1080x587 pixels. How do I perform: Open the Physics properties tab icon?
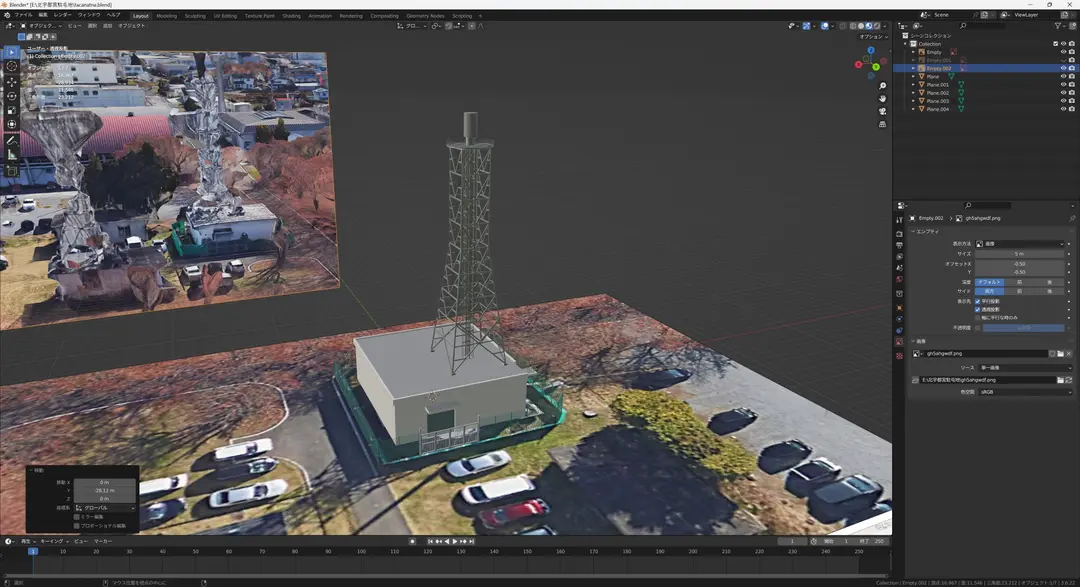900,319
